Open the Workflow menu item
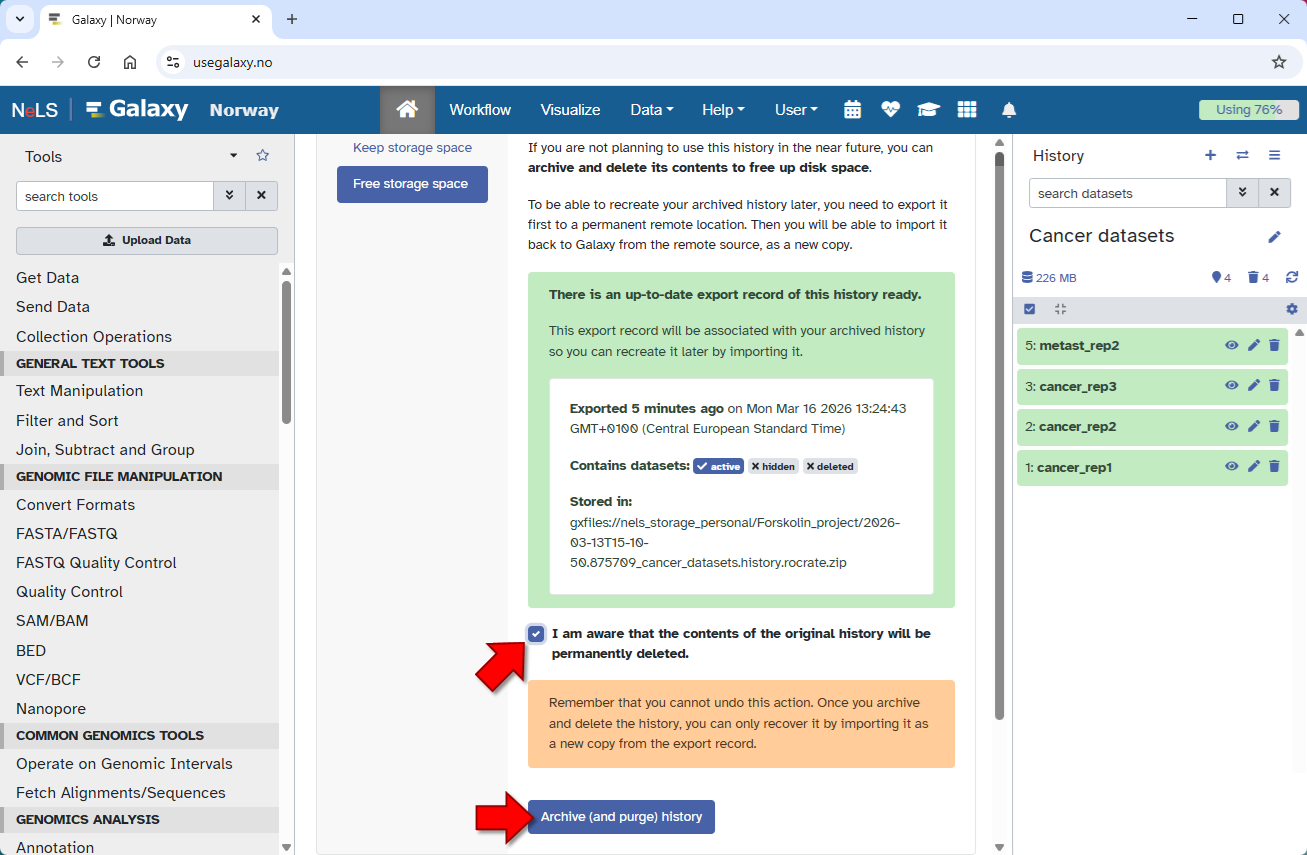This screenshot has height=855, width=1307. pyautogui.click(x=480, y=110)
